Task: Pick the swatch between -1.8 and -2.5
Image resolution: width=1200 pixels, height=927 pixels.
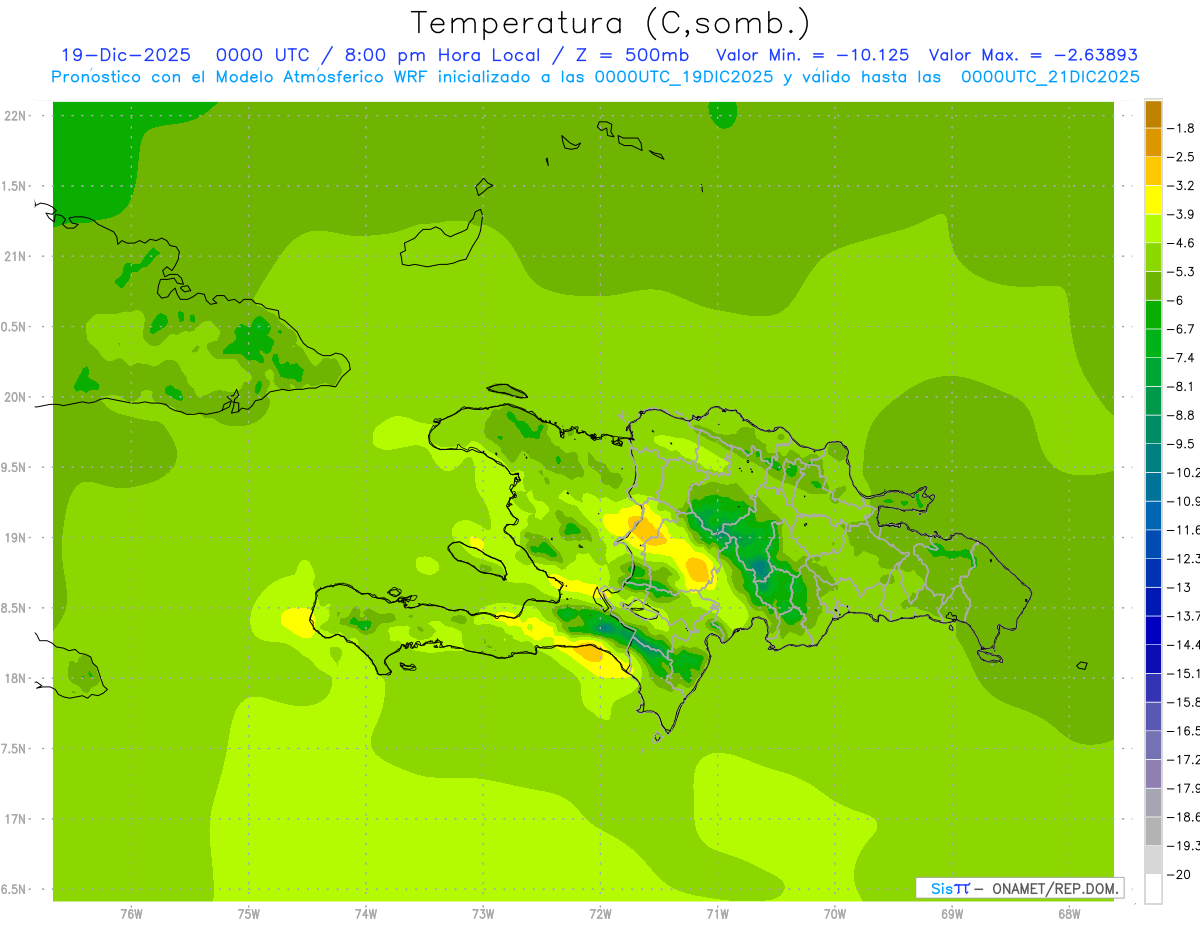Action: click(x=1153, y=142)
